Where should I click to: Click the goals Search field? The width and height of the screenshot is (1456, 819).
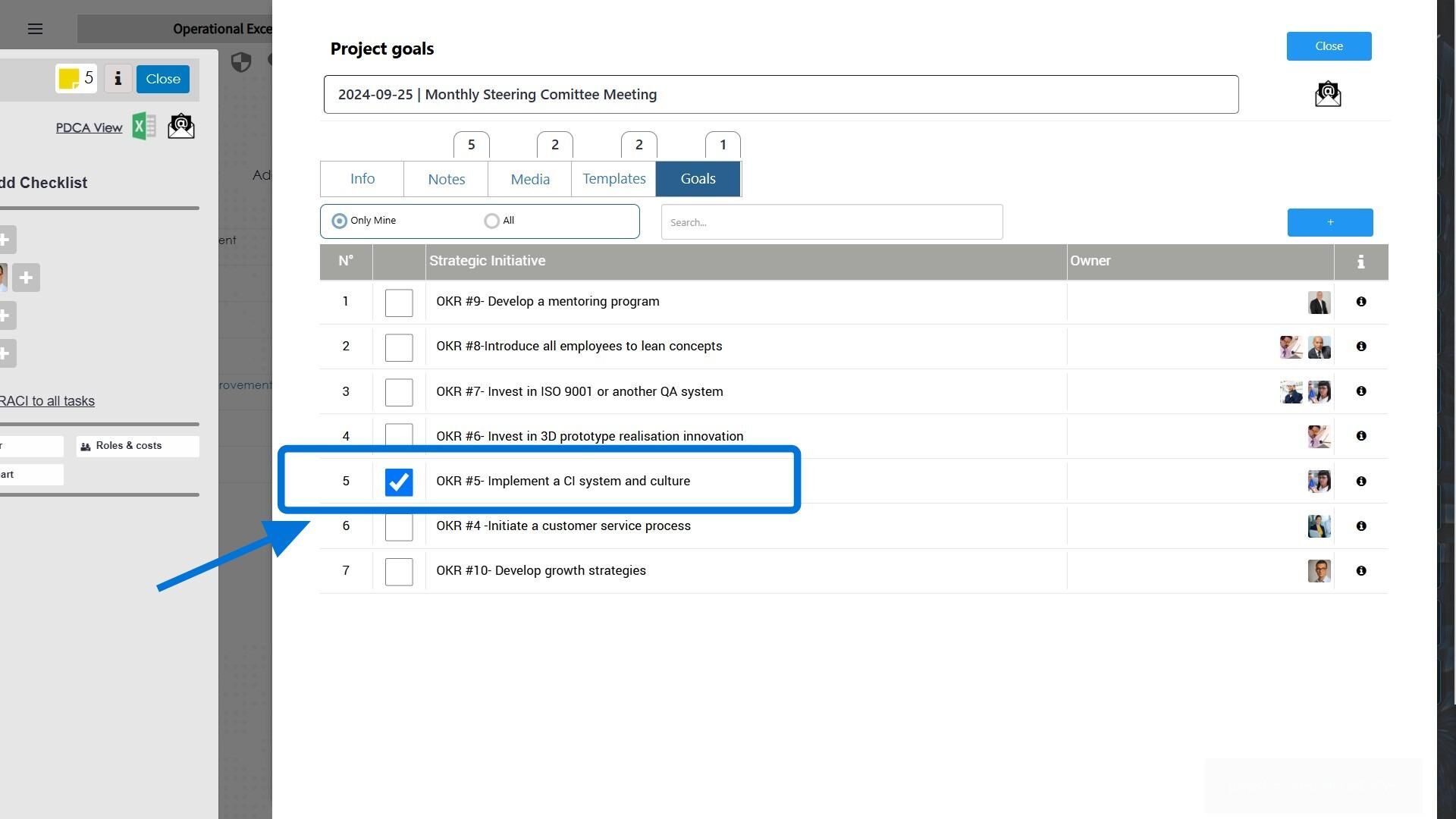[x=831, y=222]
